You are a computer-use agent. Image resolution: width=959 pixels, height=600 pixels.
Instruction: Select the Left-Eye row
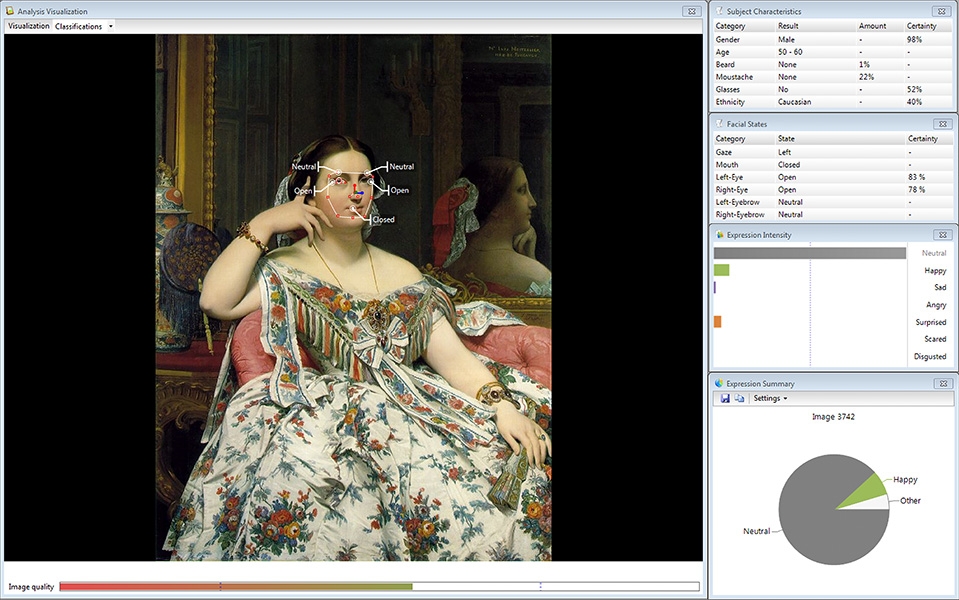[x=833, y=177]
